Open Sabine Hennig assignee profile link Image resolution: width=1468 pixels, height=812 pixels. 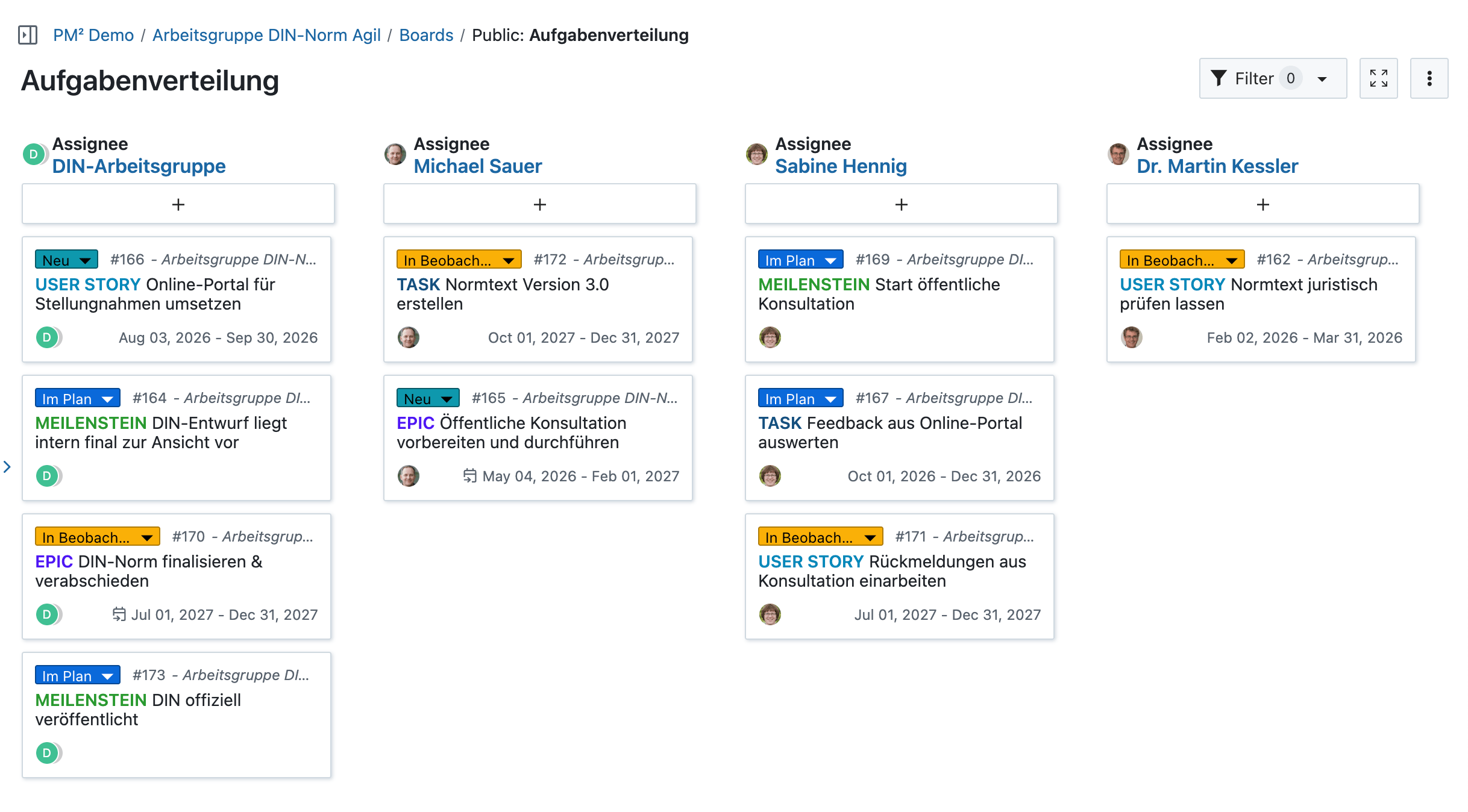click(841, 166)
